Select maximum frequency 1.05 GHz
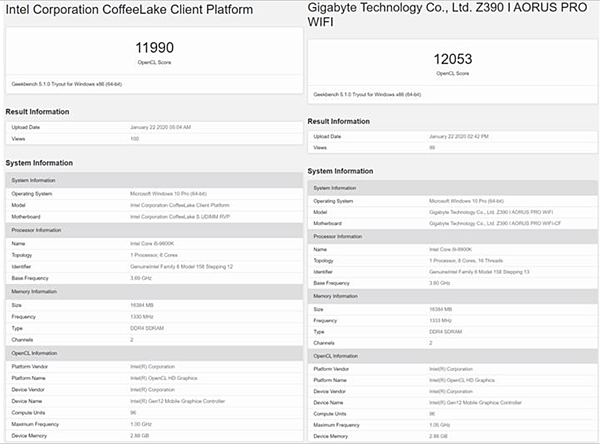Screen dimensions: 600x444 point(439,425)
